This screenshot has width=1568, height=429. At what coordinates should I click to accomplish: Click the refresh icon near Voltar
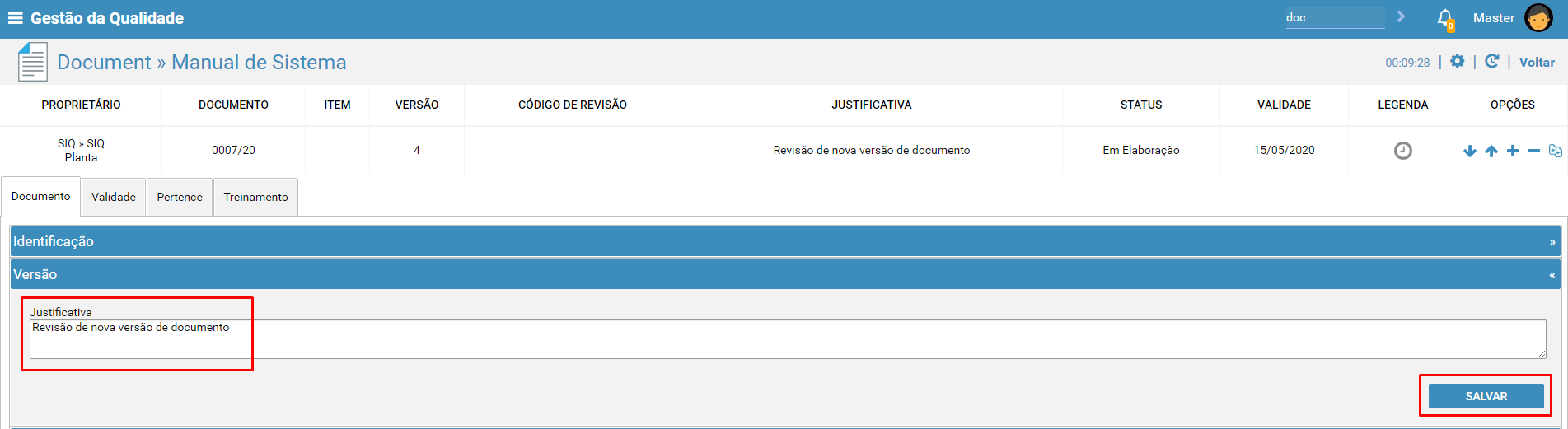coord(1491,61)
